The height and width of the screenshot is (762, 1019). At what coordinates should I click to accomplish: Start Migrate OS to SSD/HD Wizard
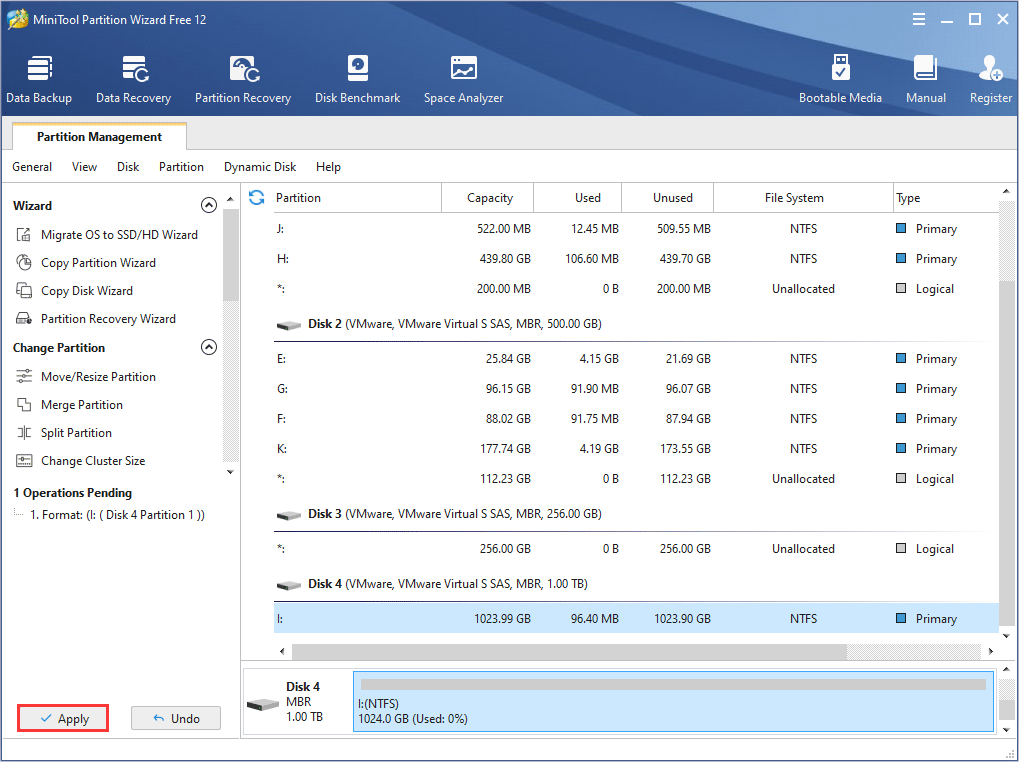(106, 235)
